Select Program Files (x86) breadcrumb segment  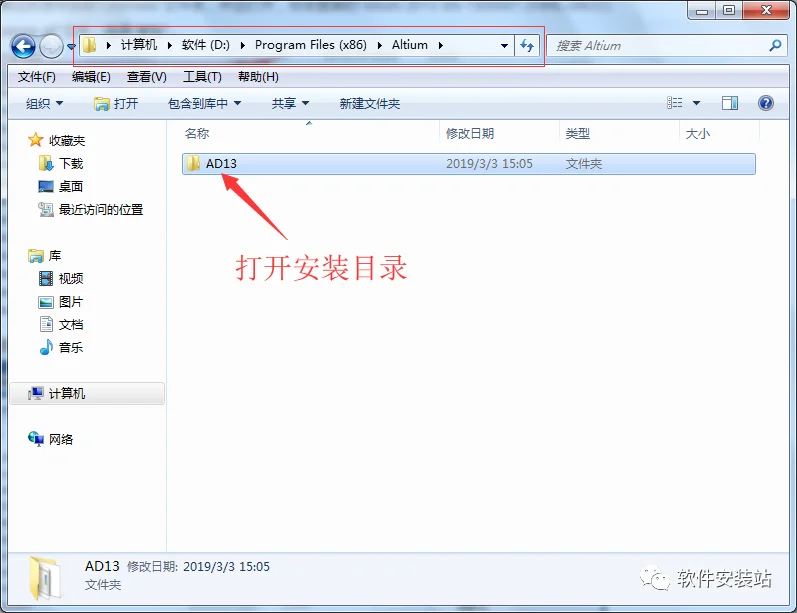click(311, 45)
